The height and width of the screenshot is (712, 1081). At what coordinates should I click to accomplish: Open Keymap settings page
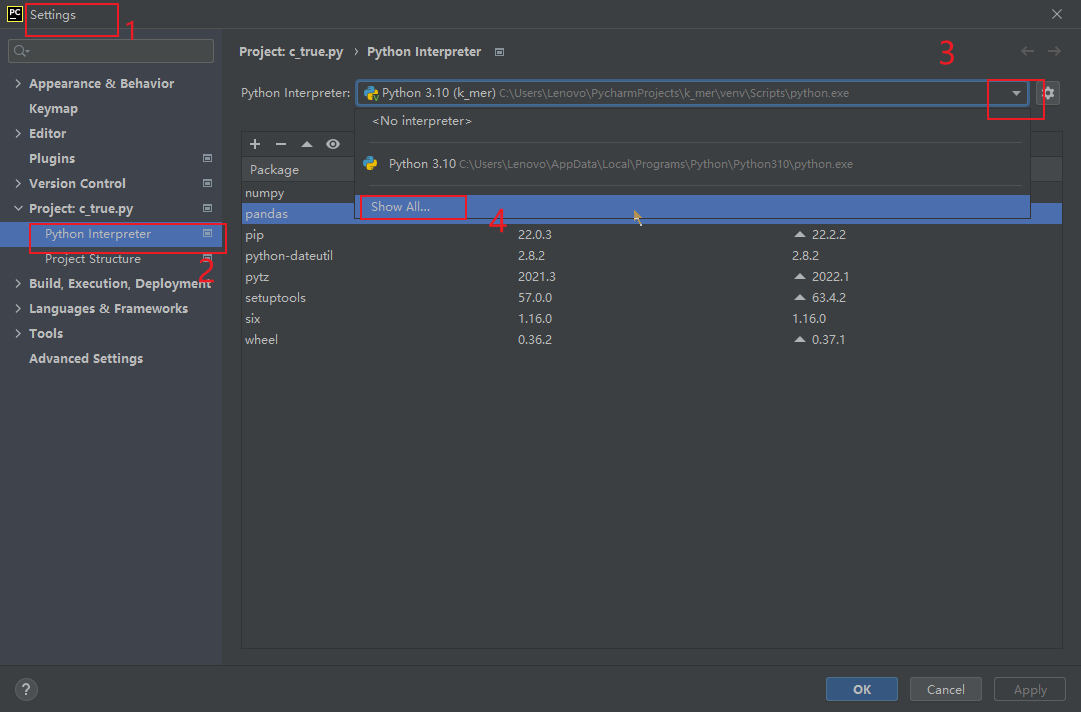(x=53, y=109)
